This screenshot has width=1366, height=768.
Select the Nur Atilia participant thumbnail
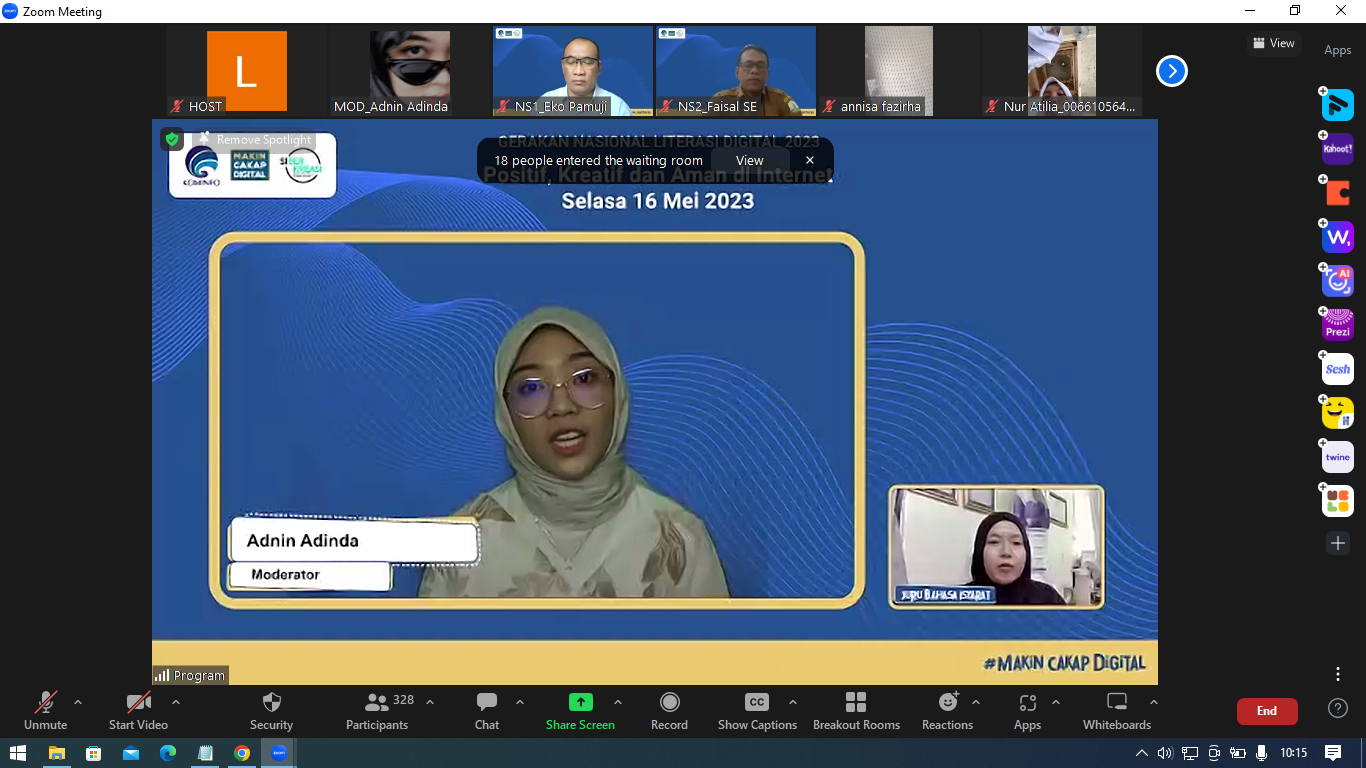(x=1062, y=71)
